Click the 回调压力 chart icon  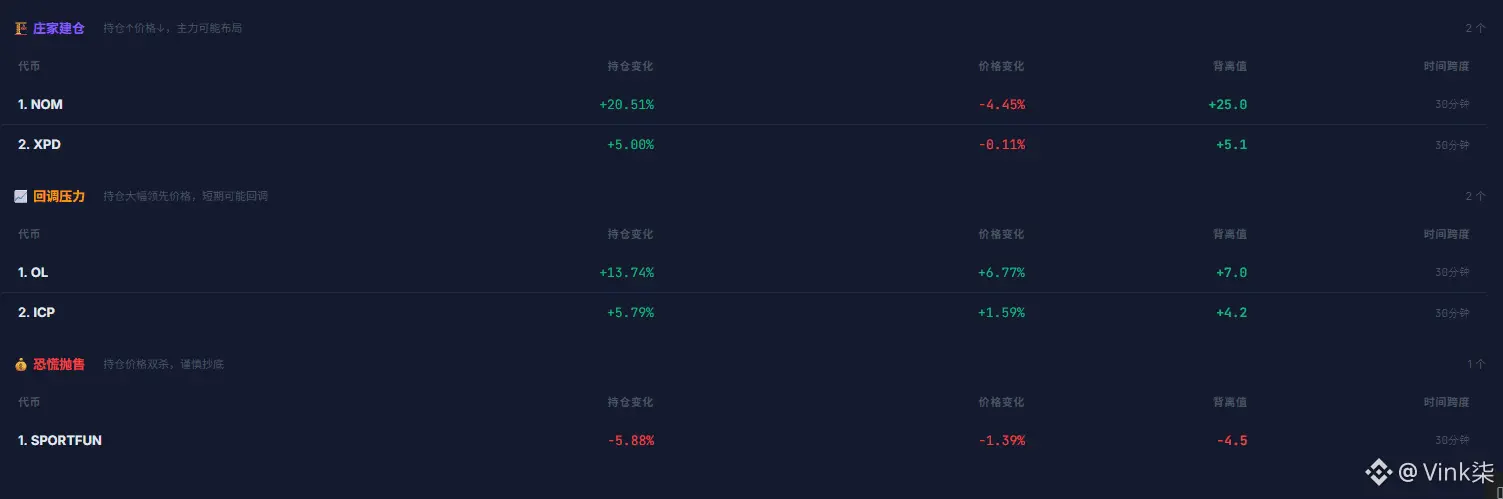point(21,196)
